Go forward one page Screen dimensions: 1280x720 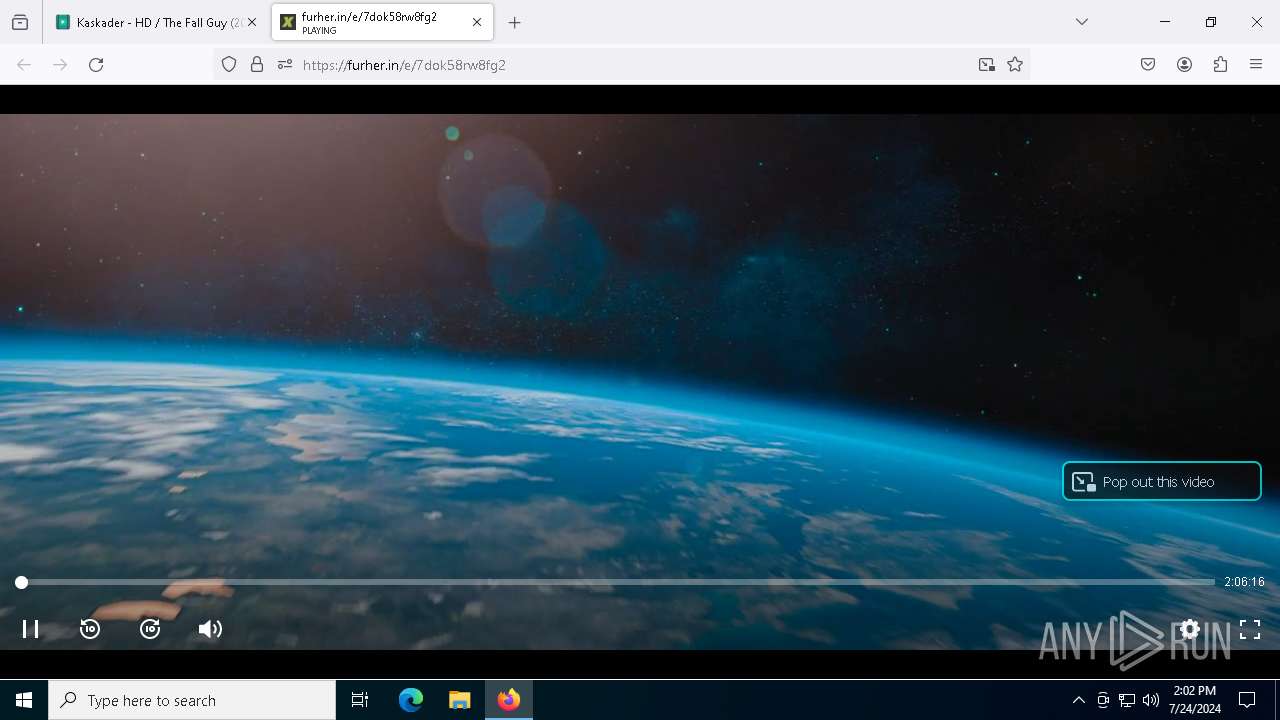pyautogui.click(x=60, y=65)
